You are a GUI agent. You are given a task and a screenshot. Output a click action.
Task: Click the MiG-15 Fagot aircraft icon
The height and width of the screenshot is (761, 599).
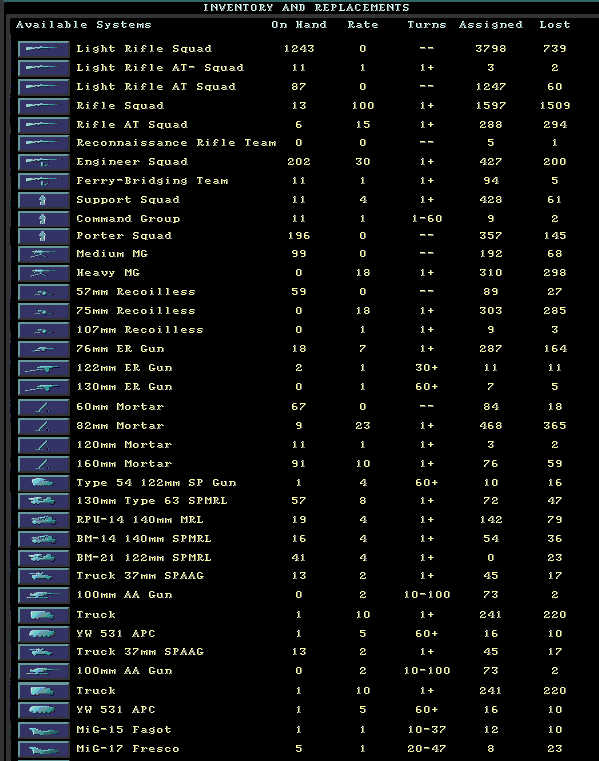point(44,730)
